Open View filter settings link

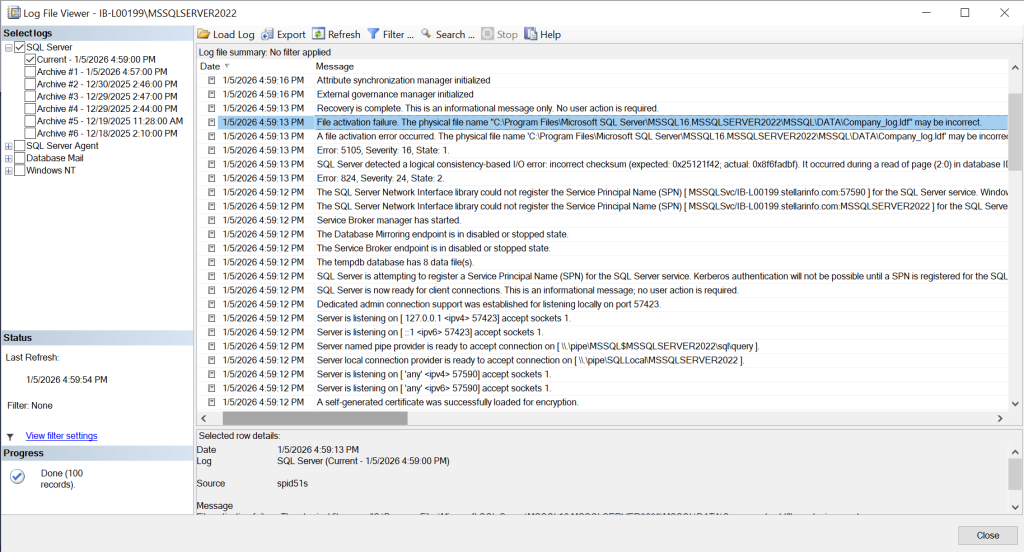pos(61,436)
